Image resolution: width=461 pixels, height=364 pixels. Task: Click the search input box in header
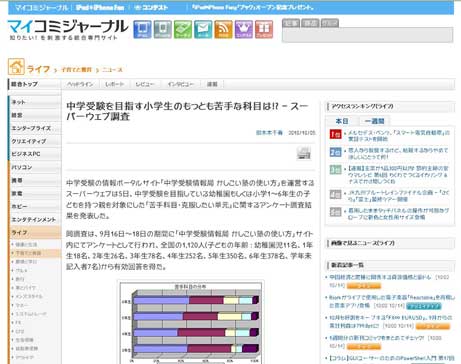click(x=367, y=35)
